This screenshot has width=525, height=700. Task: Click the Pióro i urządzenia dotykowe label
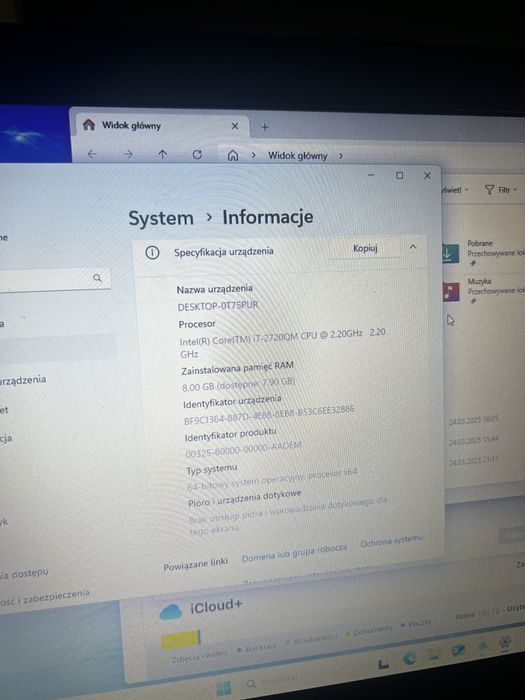click(245, 499)
